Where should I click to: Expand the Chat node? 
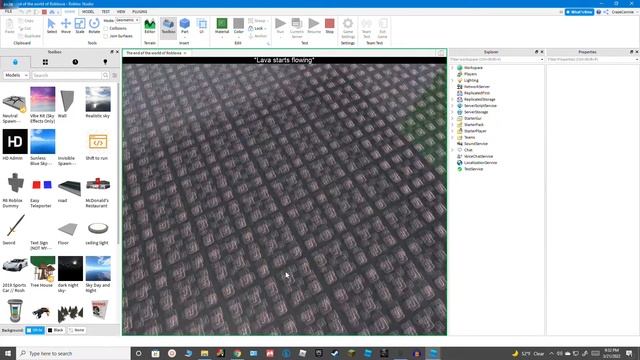click(x=453, y=150)
